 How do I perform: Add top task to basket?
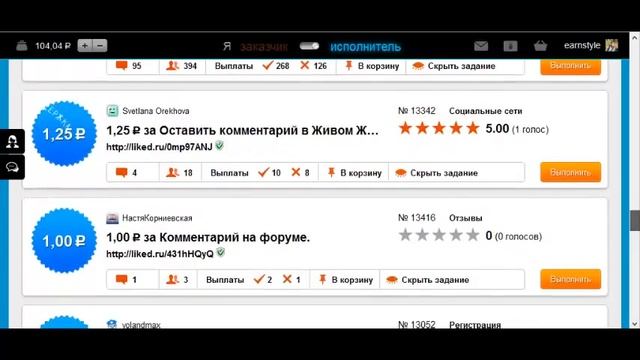pos(372,66)
